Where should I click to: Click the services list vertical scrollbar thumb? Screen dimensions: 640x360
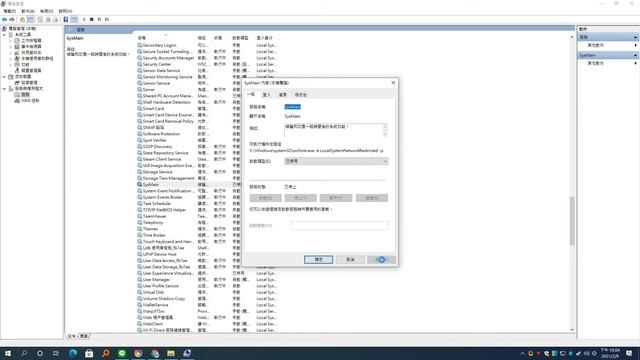point(572,220)
